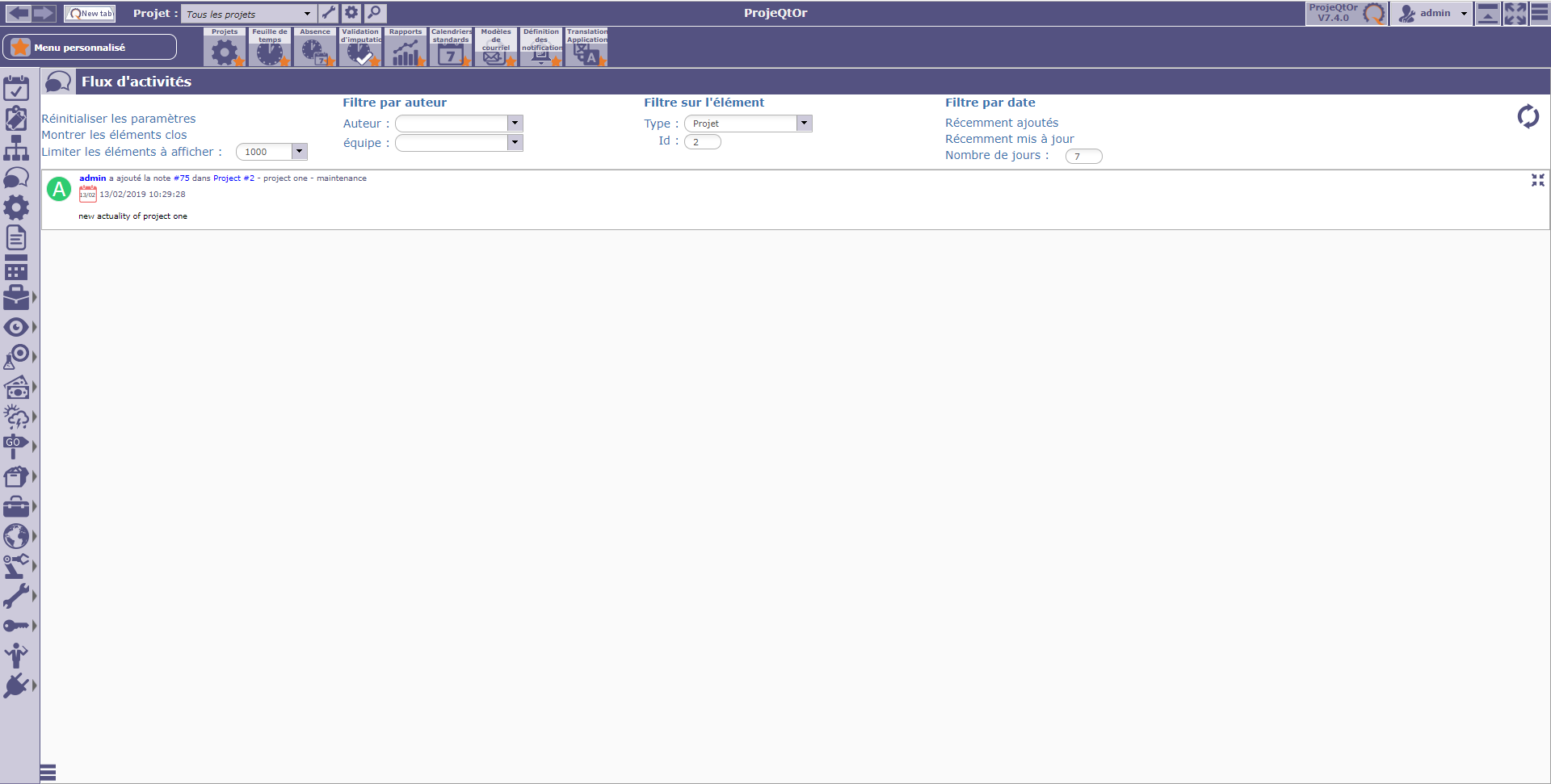Viewport: 1551px width, 784px height.
Task: Open the ticket clipboard sidebar item
Action: [x=16, y=118]
